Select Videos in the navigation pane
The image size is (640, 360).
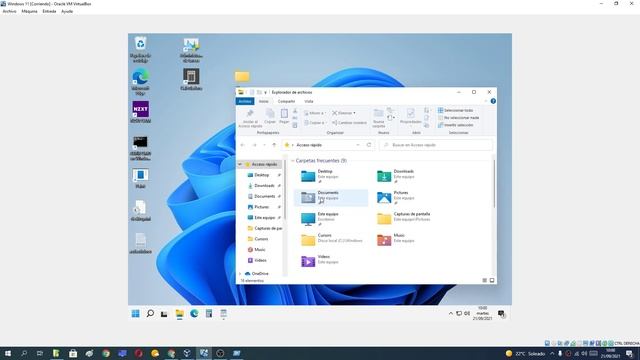pyautogui.click(x=260, y=260)
